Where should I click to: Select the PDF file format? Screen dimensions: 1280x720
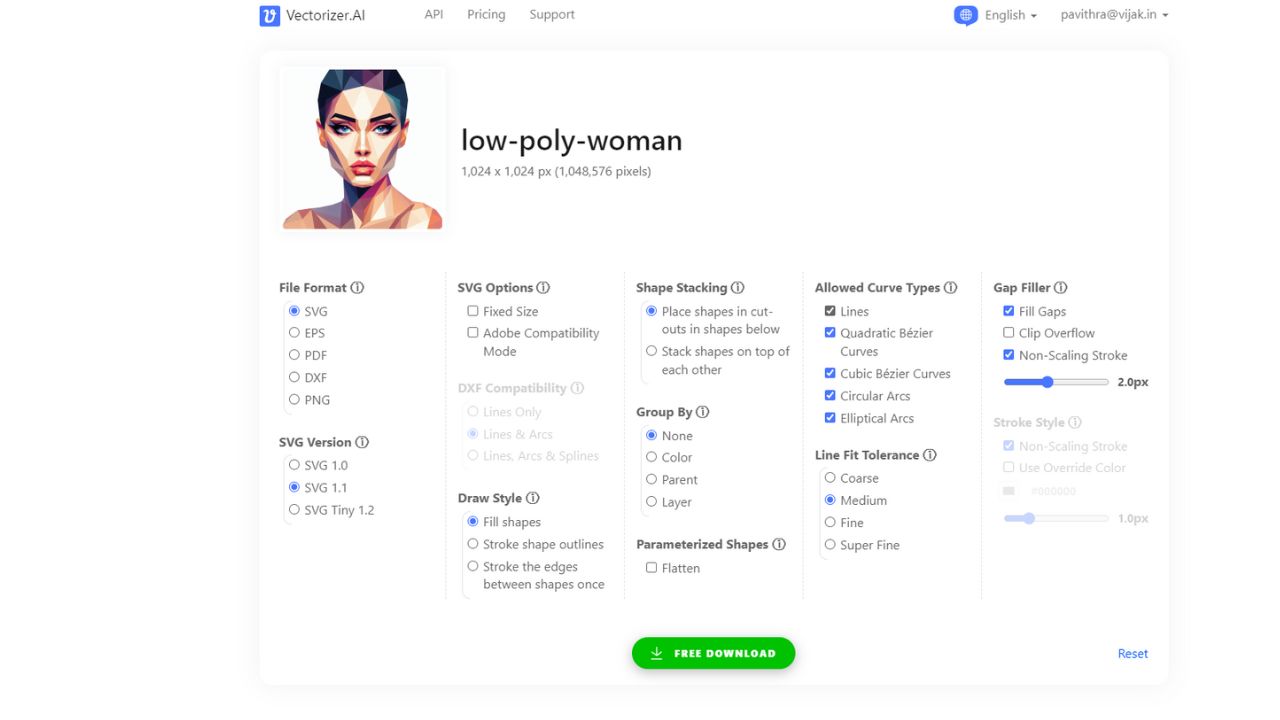[x=294, y=355]
